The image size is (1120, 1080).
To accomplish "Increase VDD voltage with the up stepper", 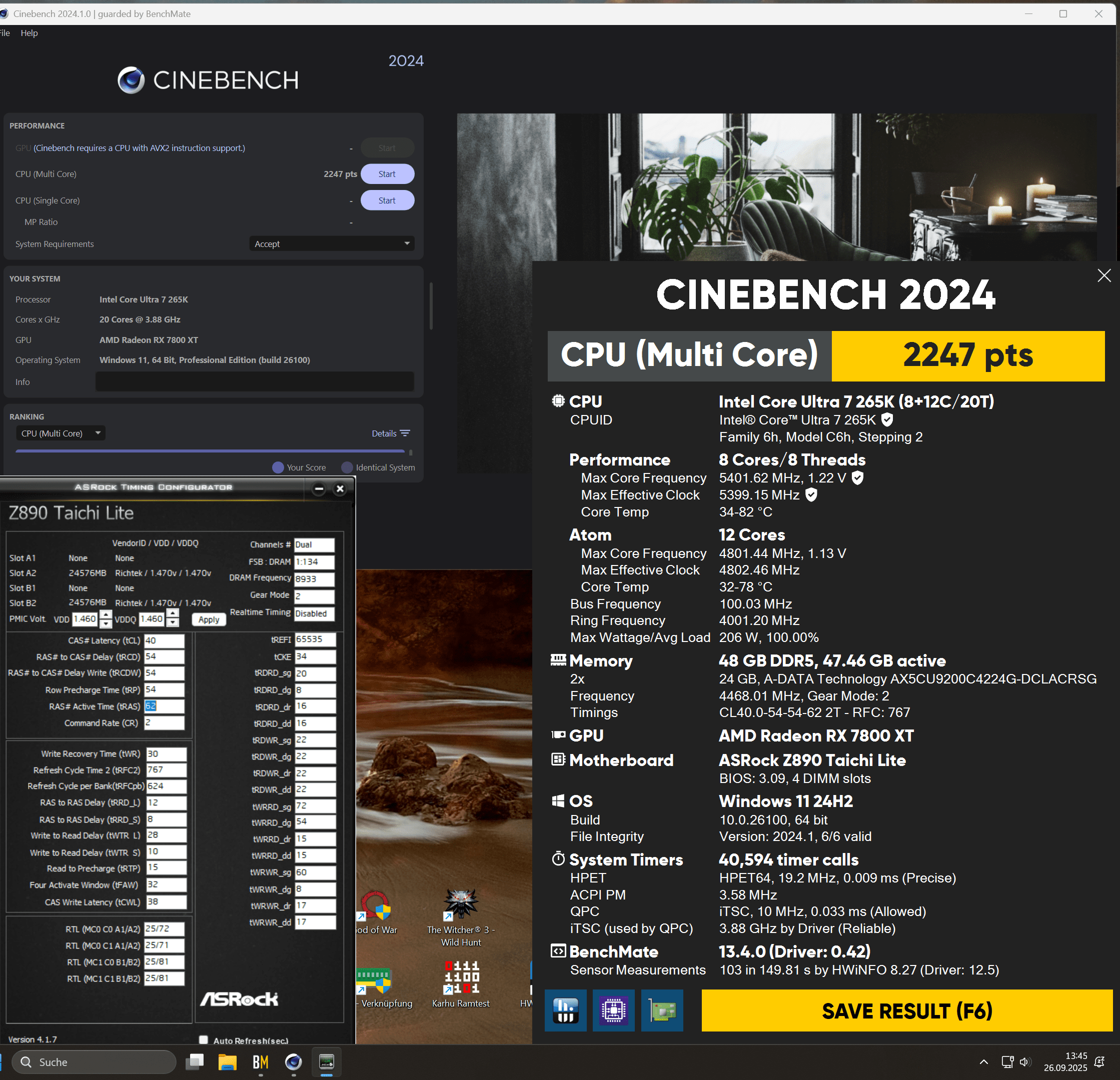I will tap(106, 614).
